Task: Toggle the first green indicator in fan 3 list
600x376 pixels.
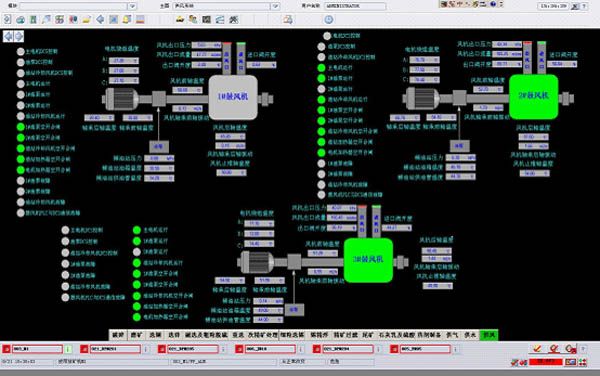Action: click(x=137, y=230)
